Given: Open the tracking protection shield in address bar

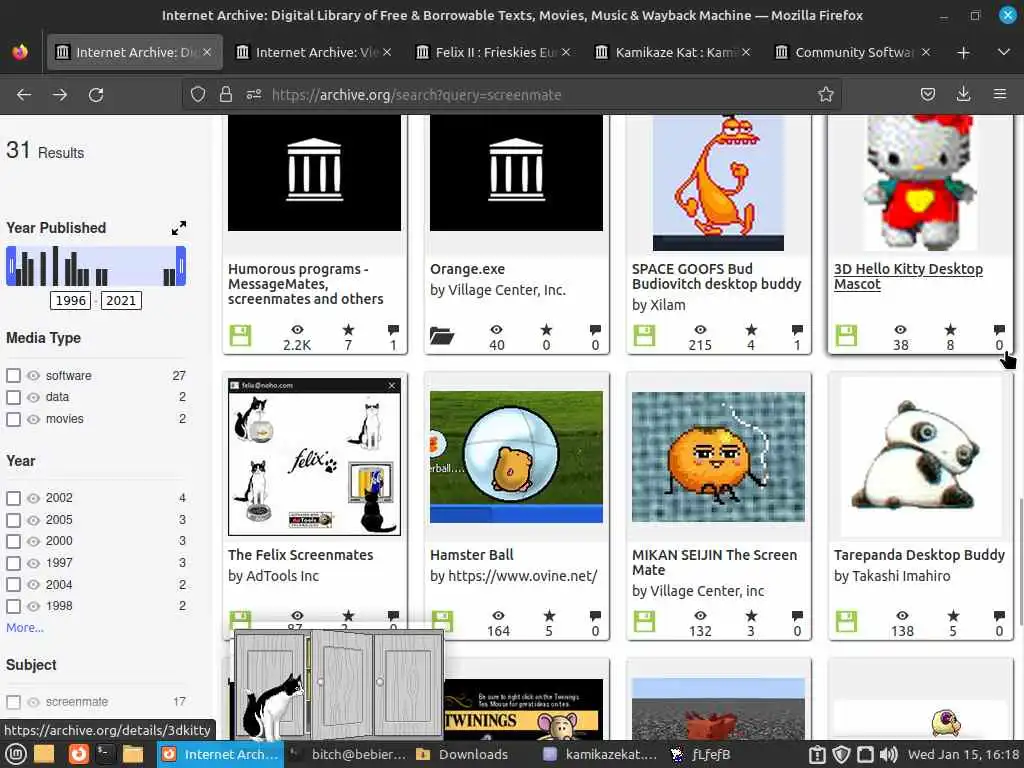Looking at the screenshot, I should click(x=198, y=95).
